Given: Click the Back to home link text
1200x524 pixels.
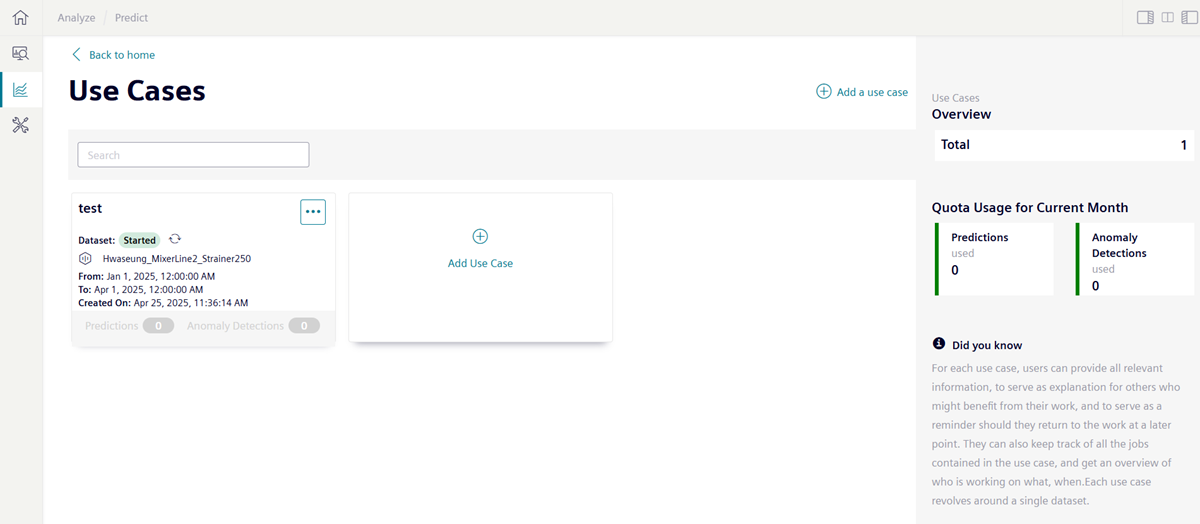Looking at the screenshot, I should pyautogui.click(x=122, y=55).
